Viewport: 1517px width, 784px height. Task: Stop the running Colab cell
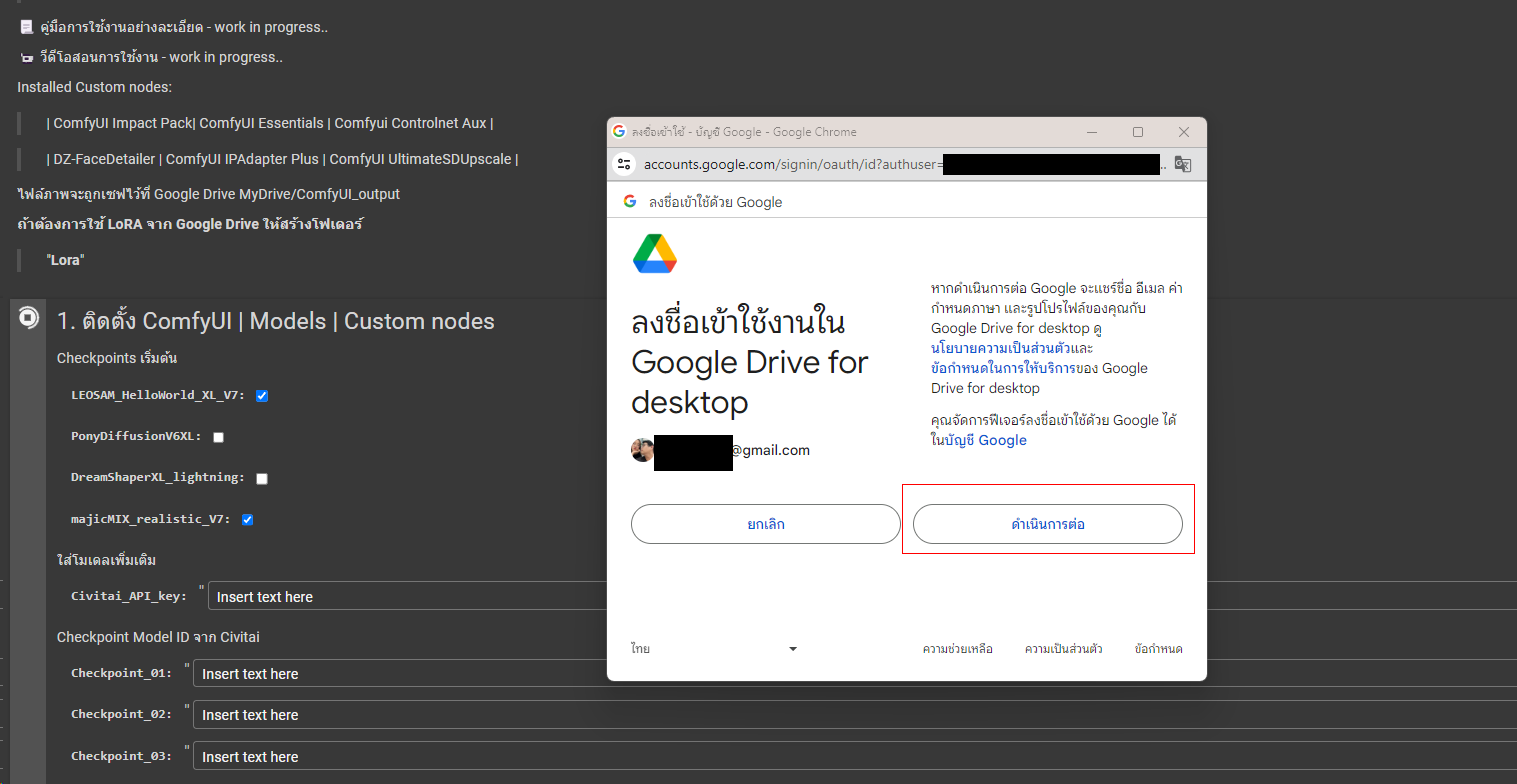coord(28,318)
